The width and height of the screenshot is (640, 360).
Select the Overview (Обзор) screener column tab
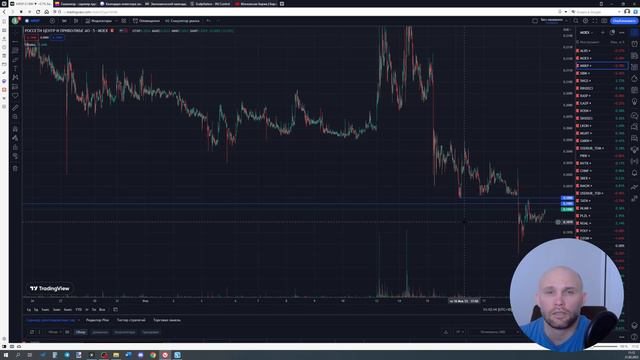coord(81,332)
